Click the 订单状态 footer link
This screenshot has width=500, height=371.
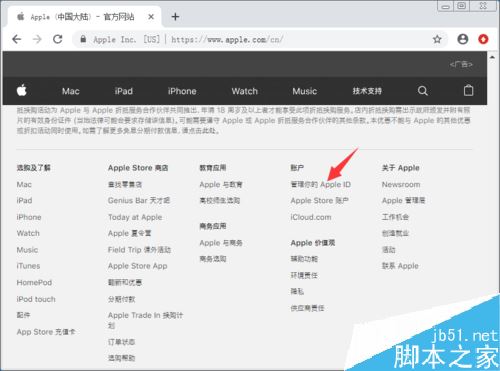click(x=122, y=342)
